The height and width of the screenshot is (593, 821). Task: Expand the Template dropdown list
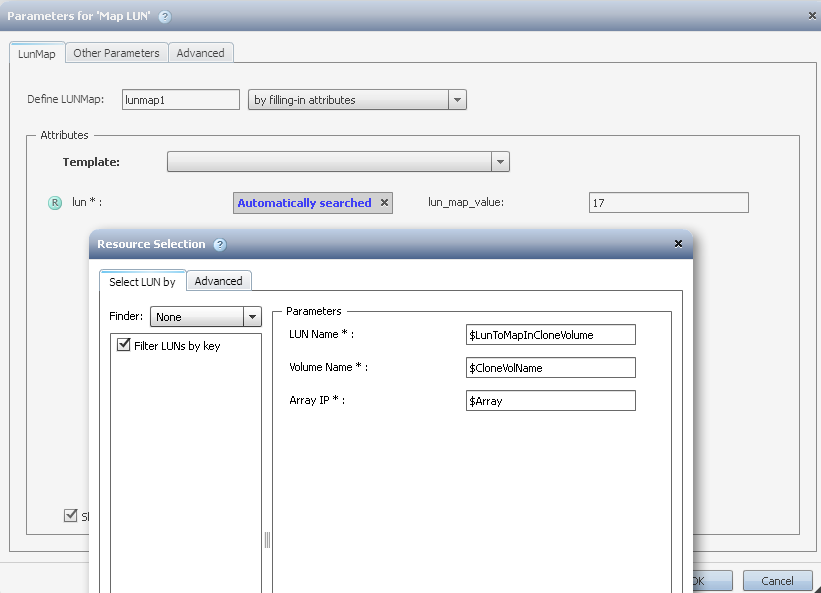pos(501,162)
